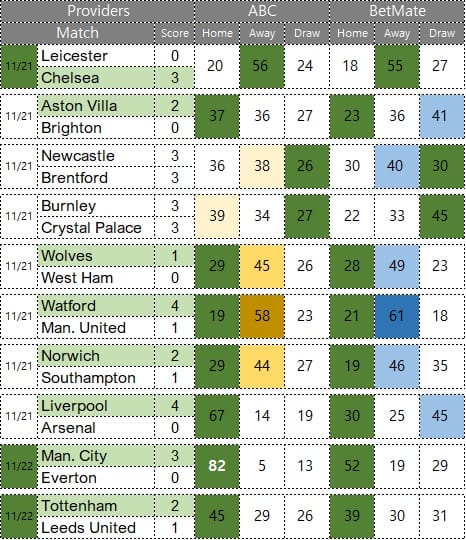
Task: Select the Liverpool score cell showing 4
Action: pyautogui.click(x=175, y=406)
